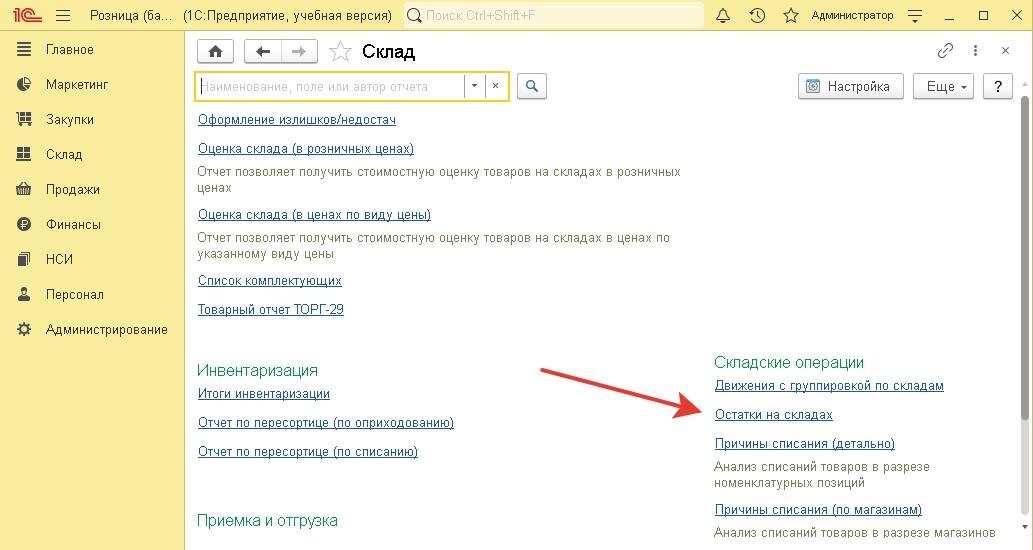This screenshot has height=550, width=1033.
Task: Open Движения с группировкой по складам
Action: pos(829,386)
